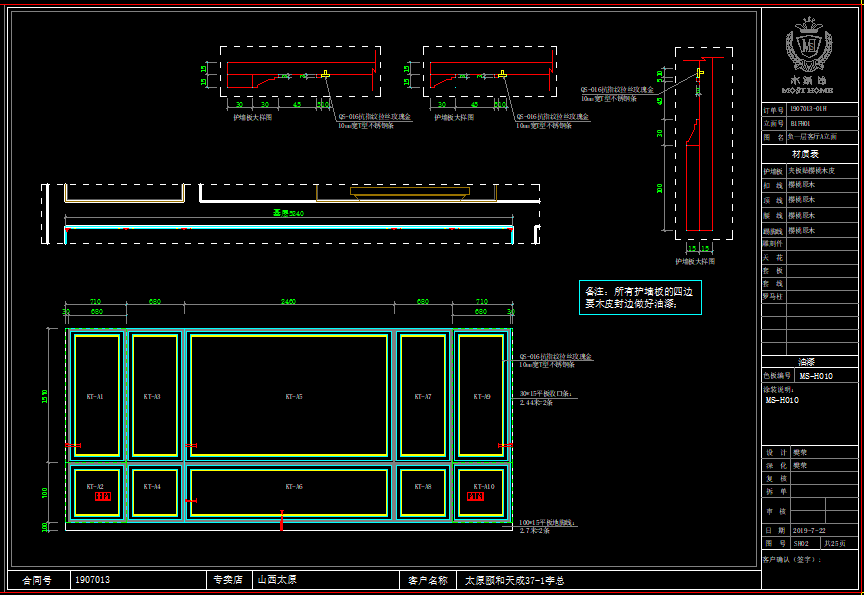The image size is (864, 595).
Task: Click the 2460 width dimension text
Action: point(288,301)
